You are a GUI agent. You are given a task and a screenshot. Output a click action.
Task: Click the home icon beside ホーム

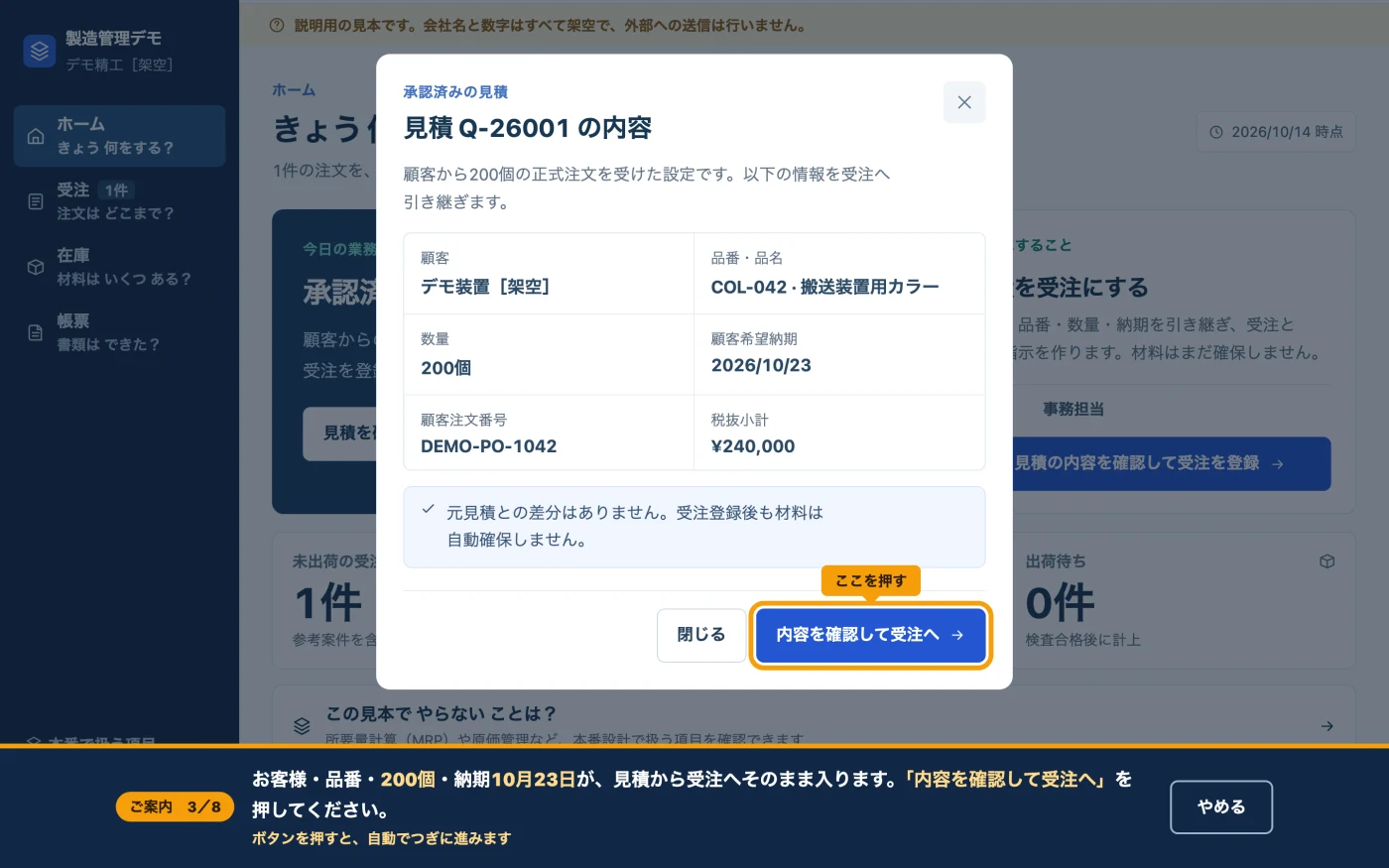pos(36,136)
